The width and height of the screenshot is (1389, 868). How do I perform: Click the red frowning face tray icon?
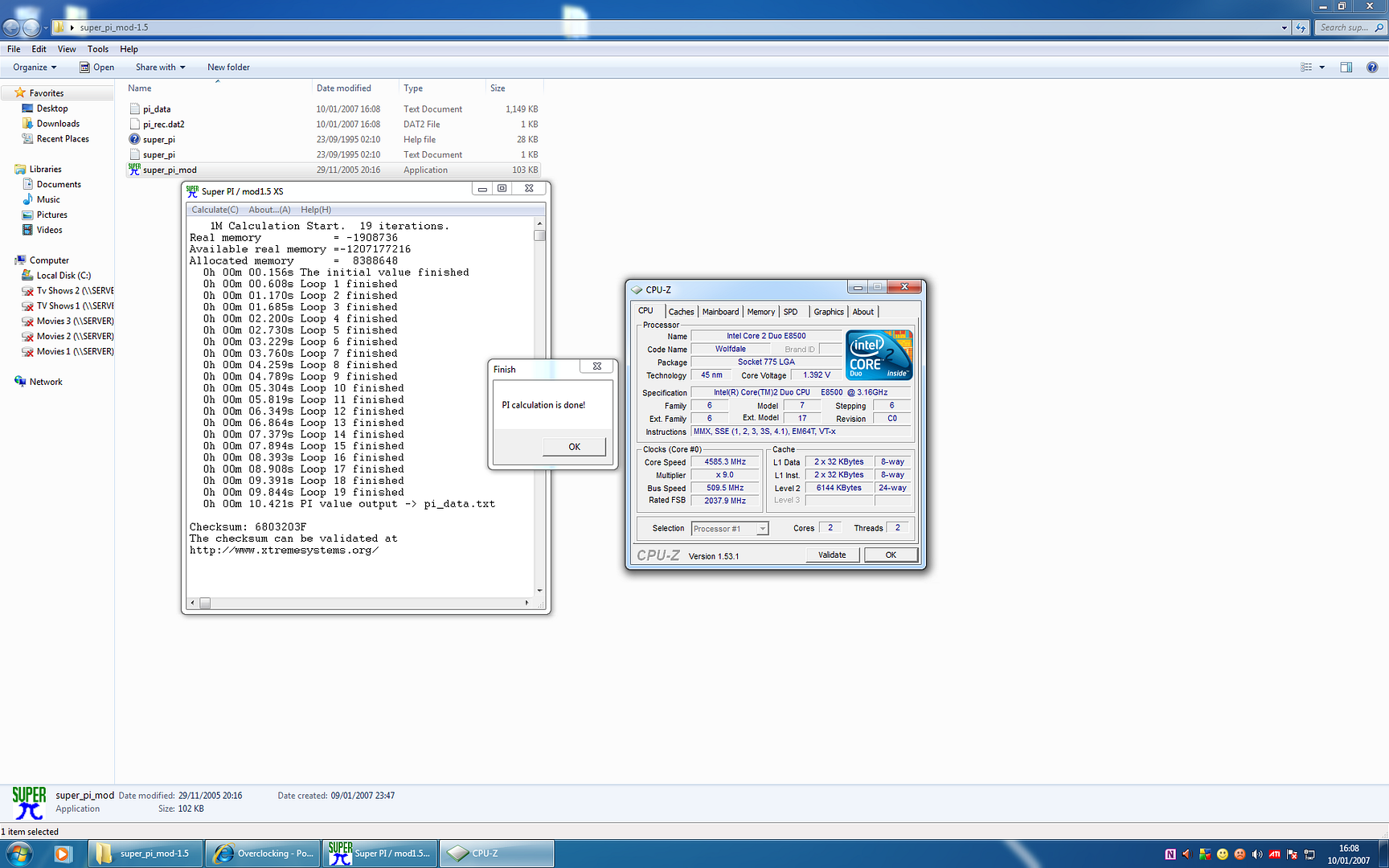coord(1239,854)
